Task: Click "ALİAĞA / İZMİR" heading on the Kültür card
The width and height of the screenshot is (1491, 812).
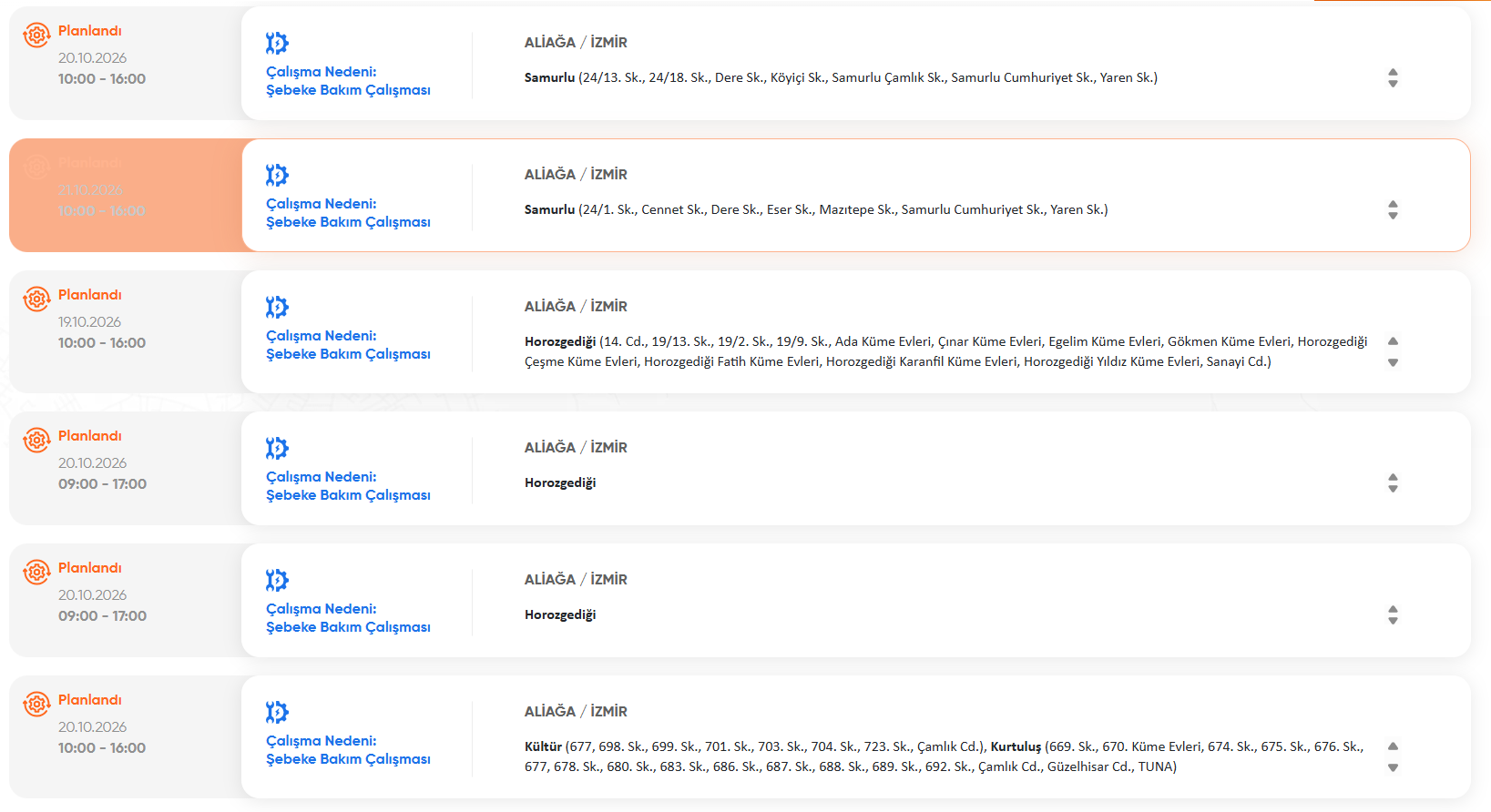Action: coord(576,711)
